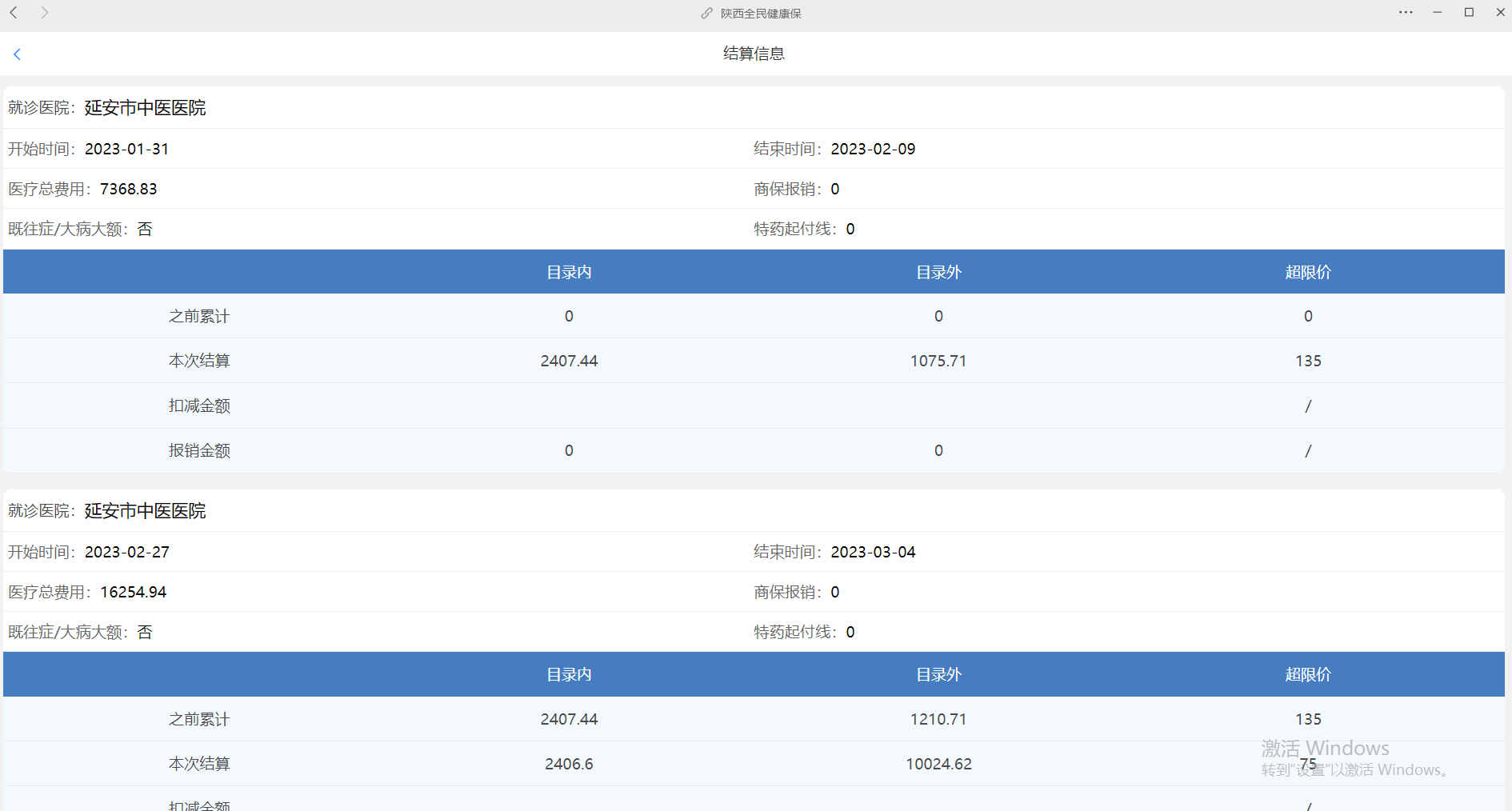
Task: Close the 陕西全民健康保 window
Action: [1500, 13]
